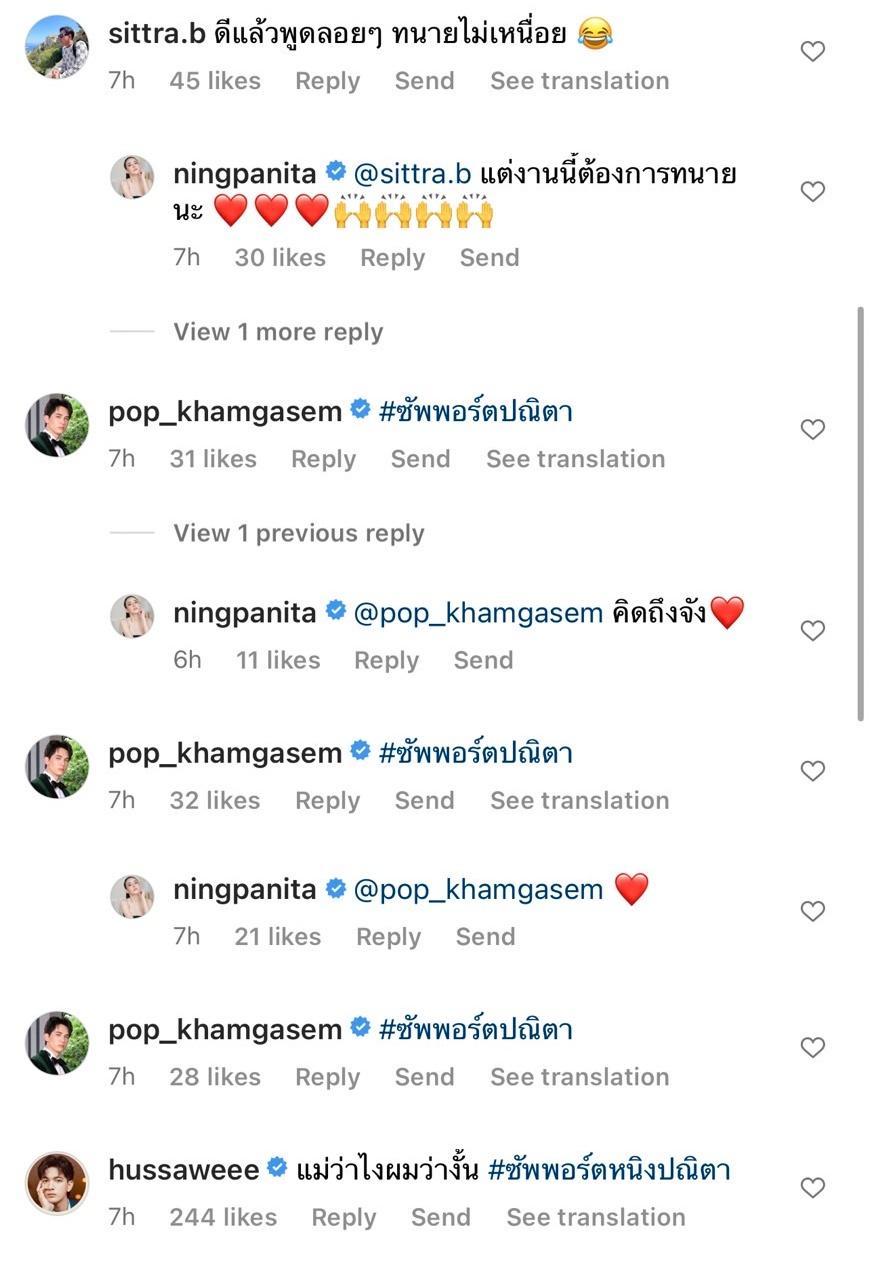
Task: Like sittra.b's comment with the heart
Action: point(813,52)
